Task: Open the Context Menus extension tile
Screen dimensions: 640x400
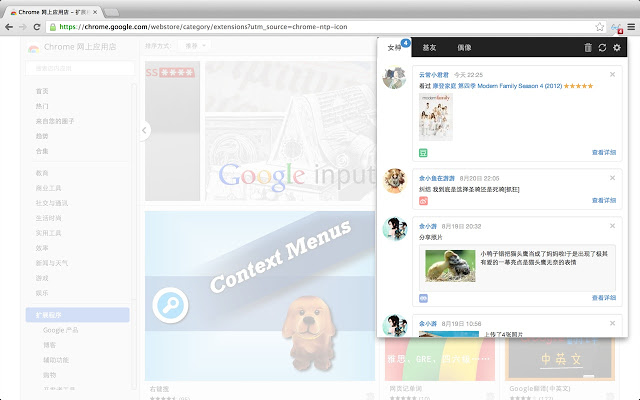Action: (260, 296)
